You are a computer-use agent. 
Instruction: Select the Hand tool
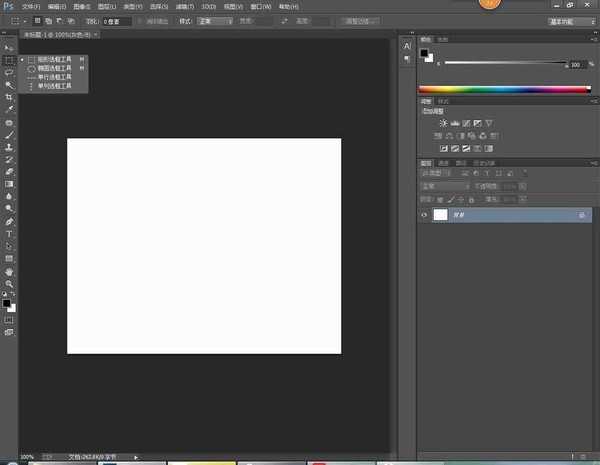9,271
